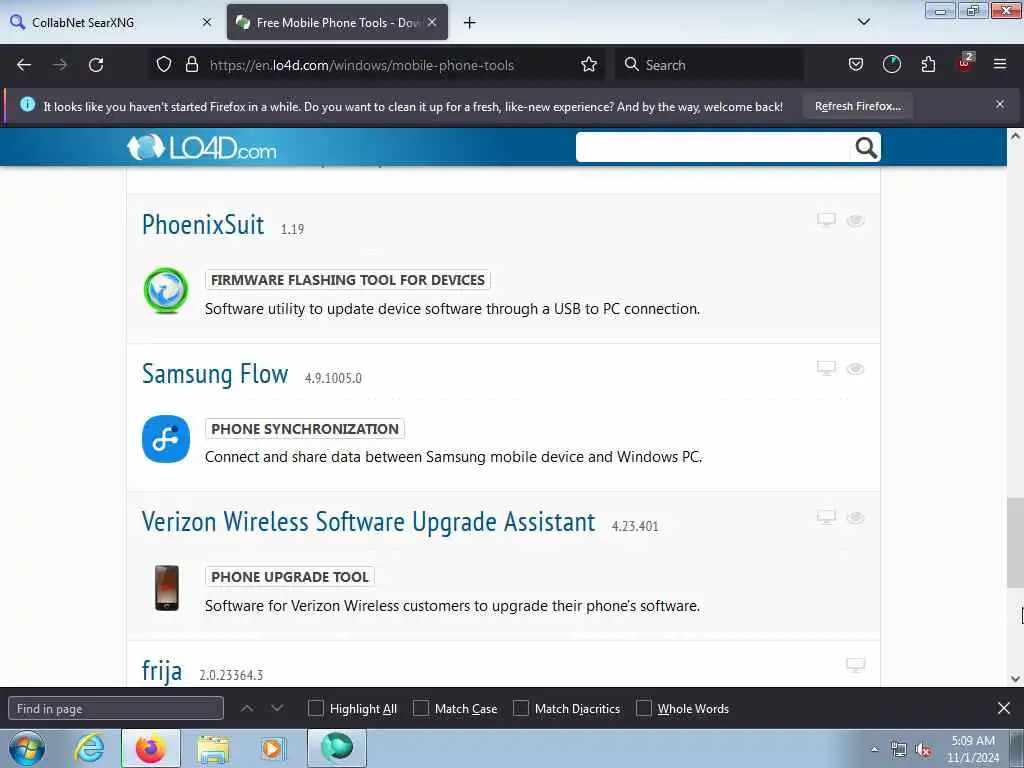Screen dimensions: 1024x768
Task: Enable the Whole Words checkbox
Action: [644, 708]
